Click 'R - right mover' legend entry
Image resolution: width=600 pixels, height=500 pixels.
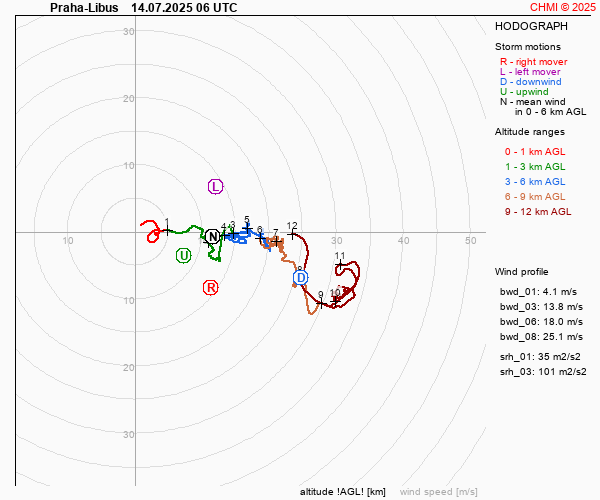tap(533, 62)
